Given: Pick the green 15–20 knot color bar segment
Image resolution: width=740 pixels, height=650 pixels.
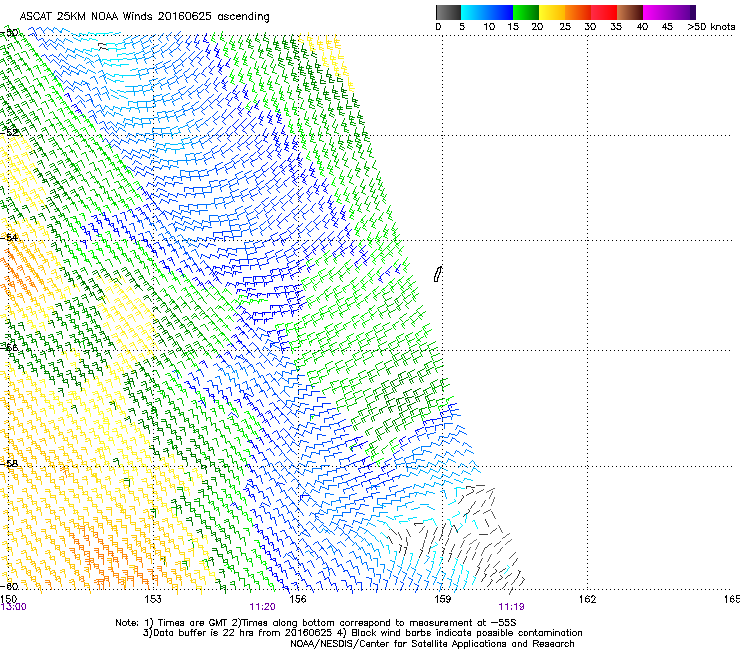Looking at the screenshot, I should pyautogui.click(x=526, y=12).
